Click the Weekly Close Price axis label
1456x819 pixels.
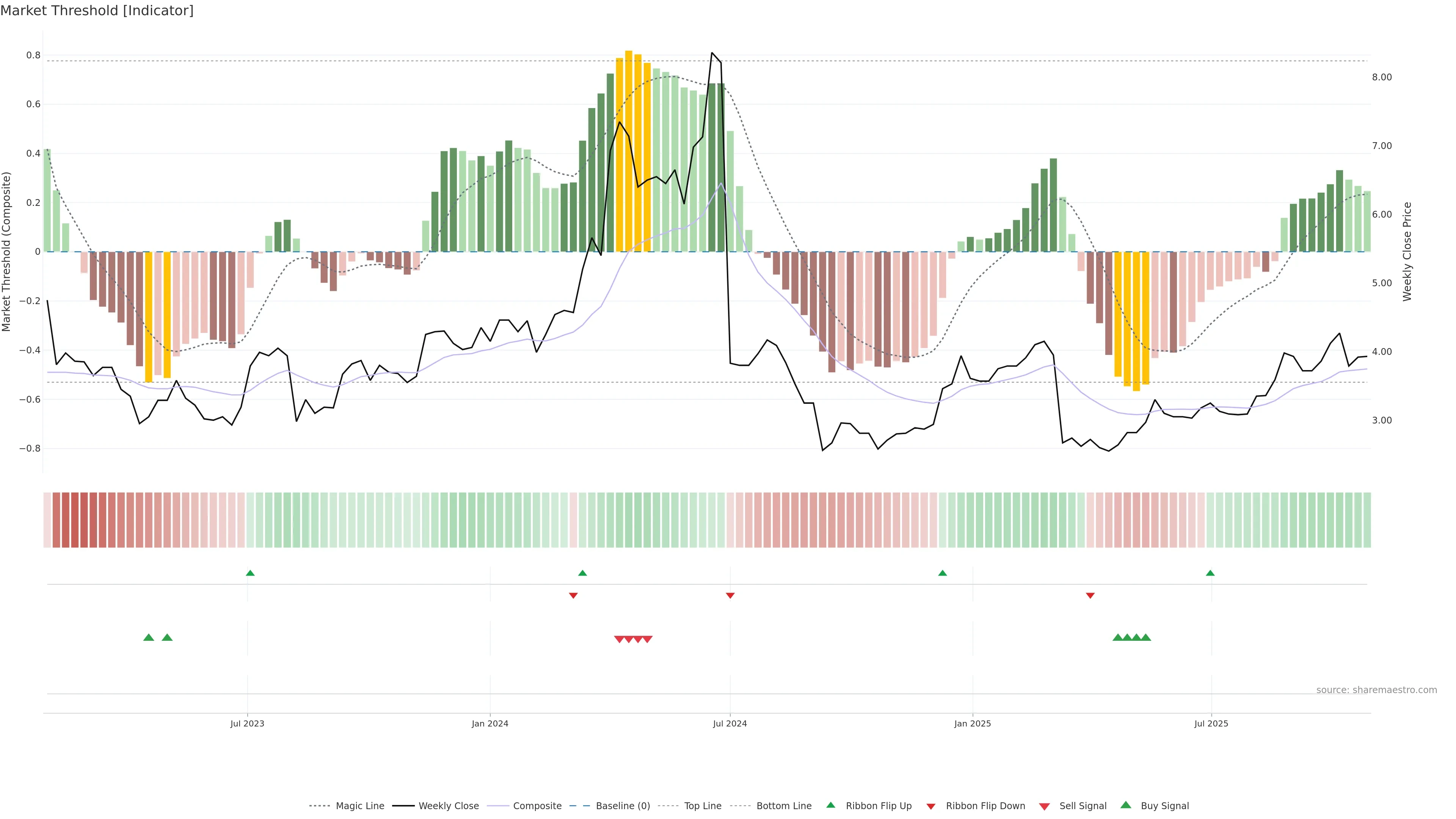pyautogui.click(x=1407, y=251)
